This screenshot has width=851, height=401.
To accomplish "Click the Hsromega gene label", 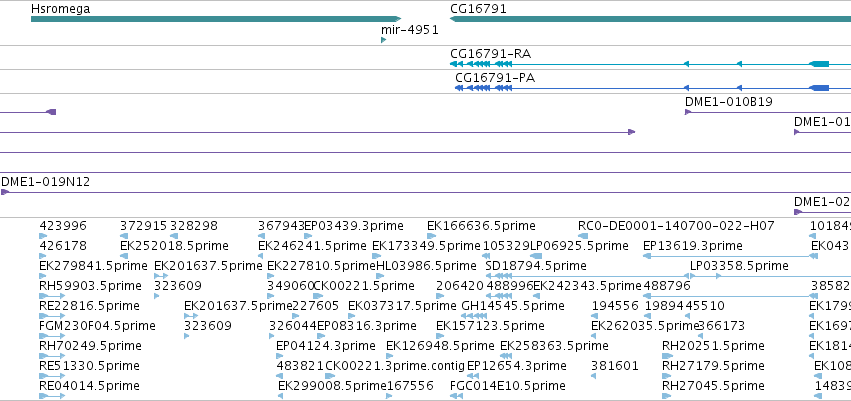I will 60,9.
